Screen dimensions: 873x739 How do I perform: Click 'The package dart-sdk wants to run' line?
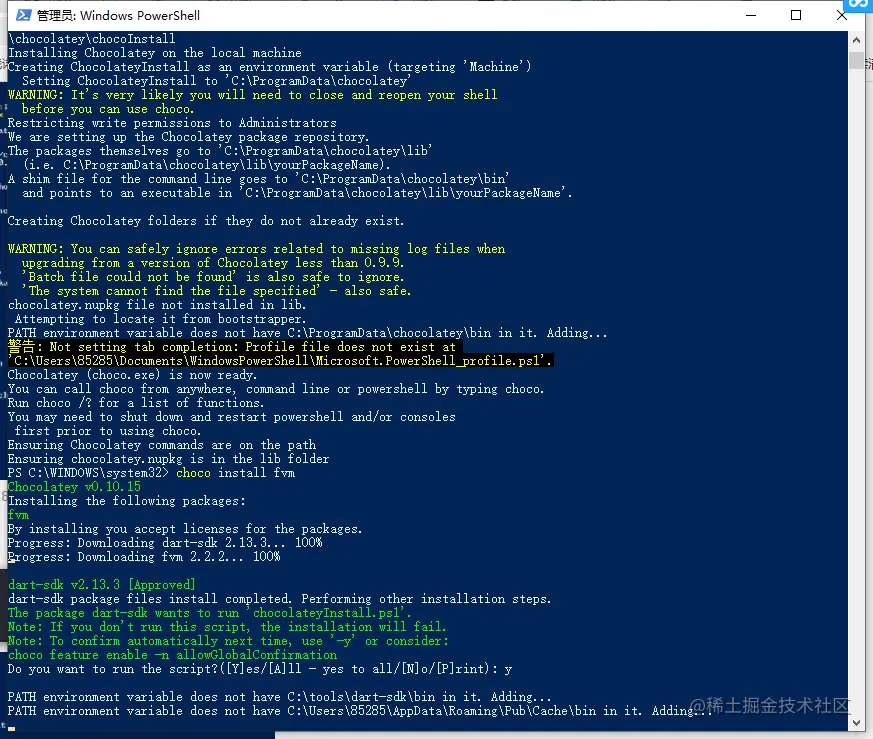pyautogui.click(x=210, y=613)
